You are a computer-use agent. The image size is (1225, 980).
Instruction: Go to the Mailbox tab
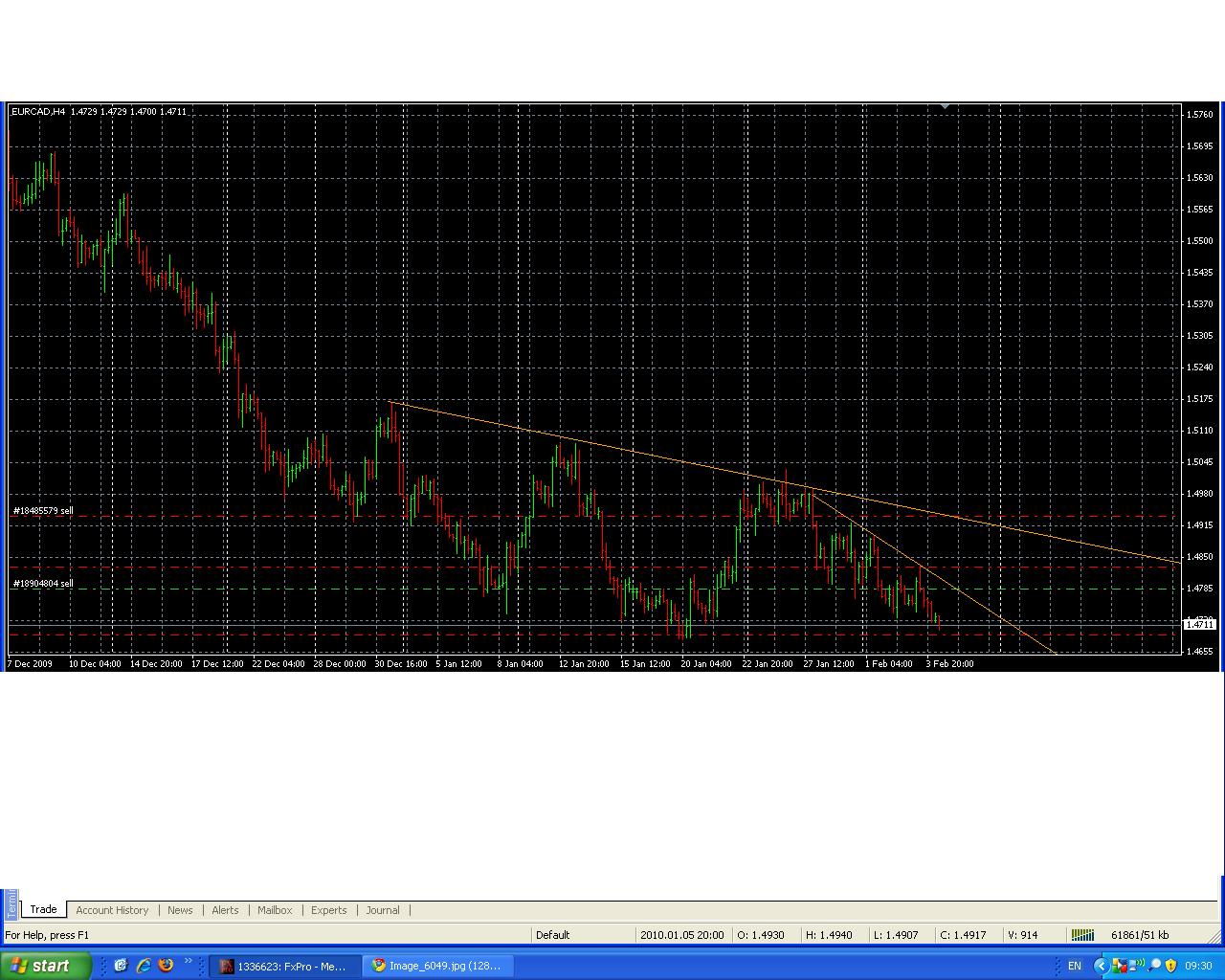tap(275, 910)
